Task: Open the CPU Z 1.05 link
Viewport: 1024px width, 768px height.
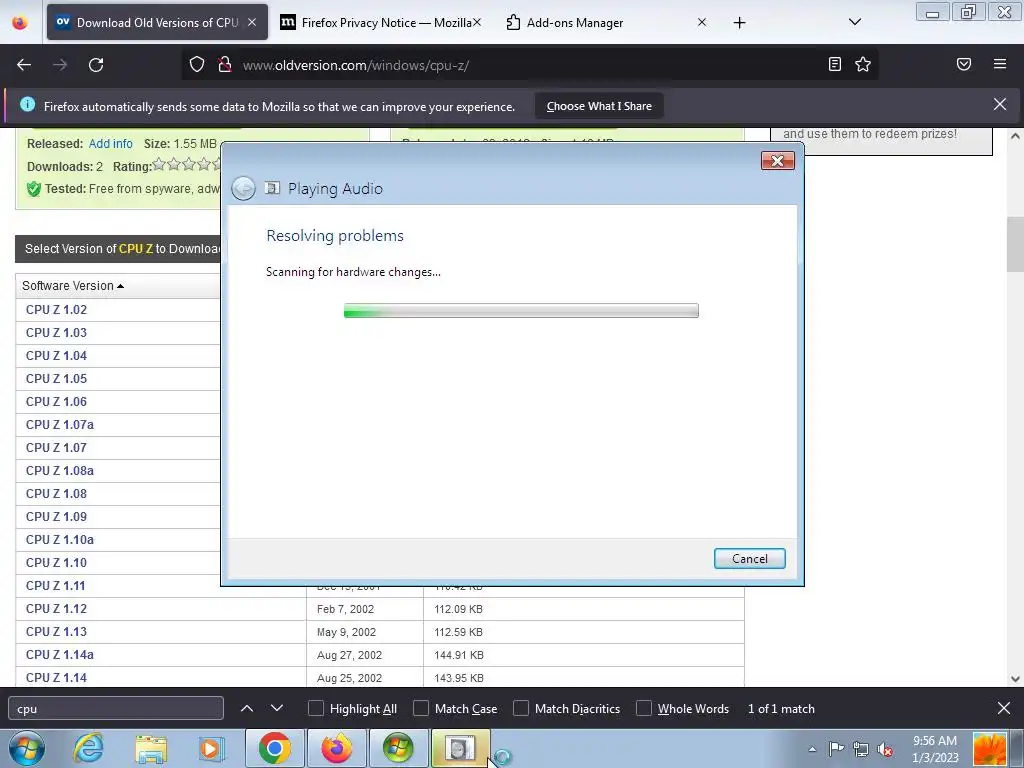Action: 56,379
